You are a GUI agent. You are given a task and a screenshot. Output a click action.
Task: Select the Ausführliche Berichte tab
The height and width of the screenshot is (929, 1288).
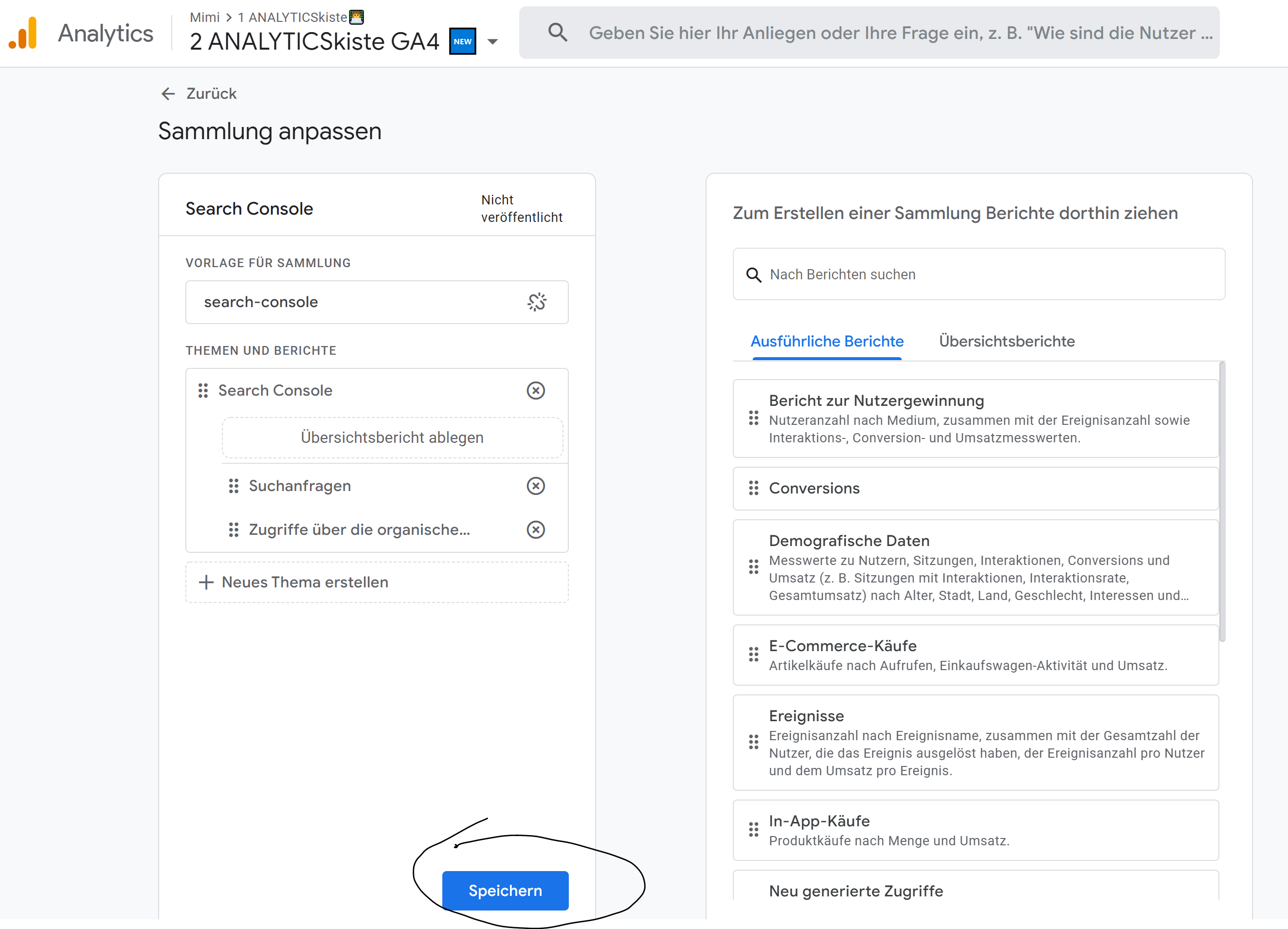click(x=827, y=341)
